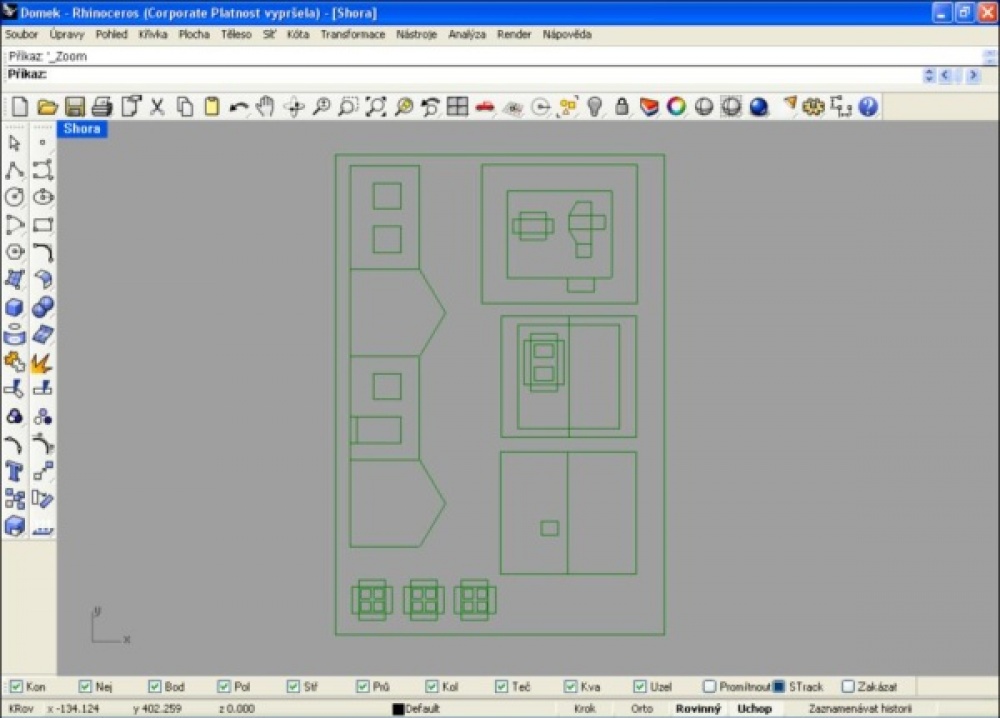Toggle Rovinný mode in status bar
The image size is (1000, 718).
[x=698, y=708]
